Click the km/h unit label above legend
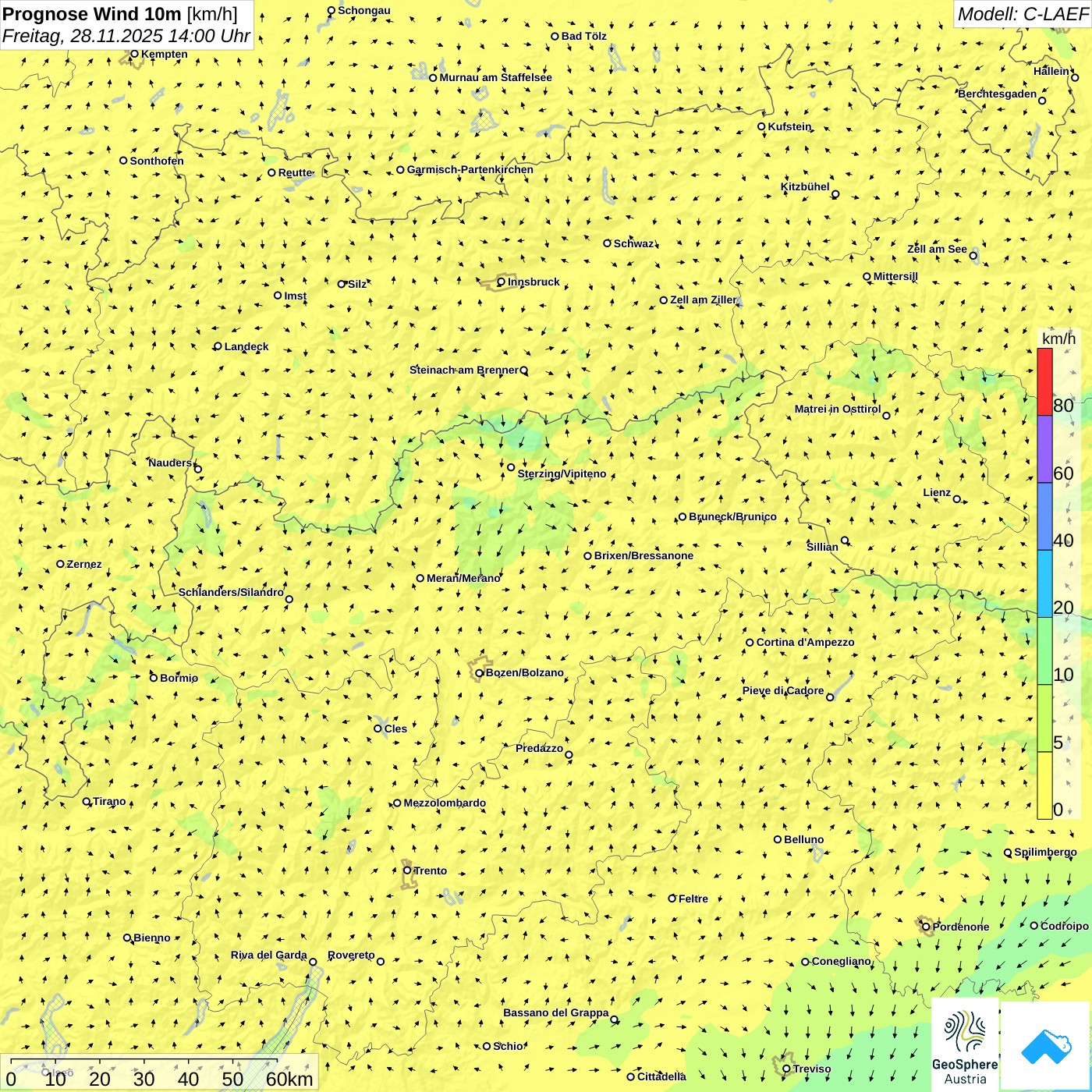The image size is (1092, 1092). [x=1058, y=339]
